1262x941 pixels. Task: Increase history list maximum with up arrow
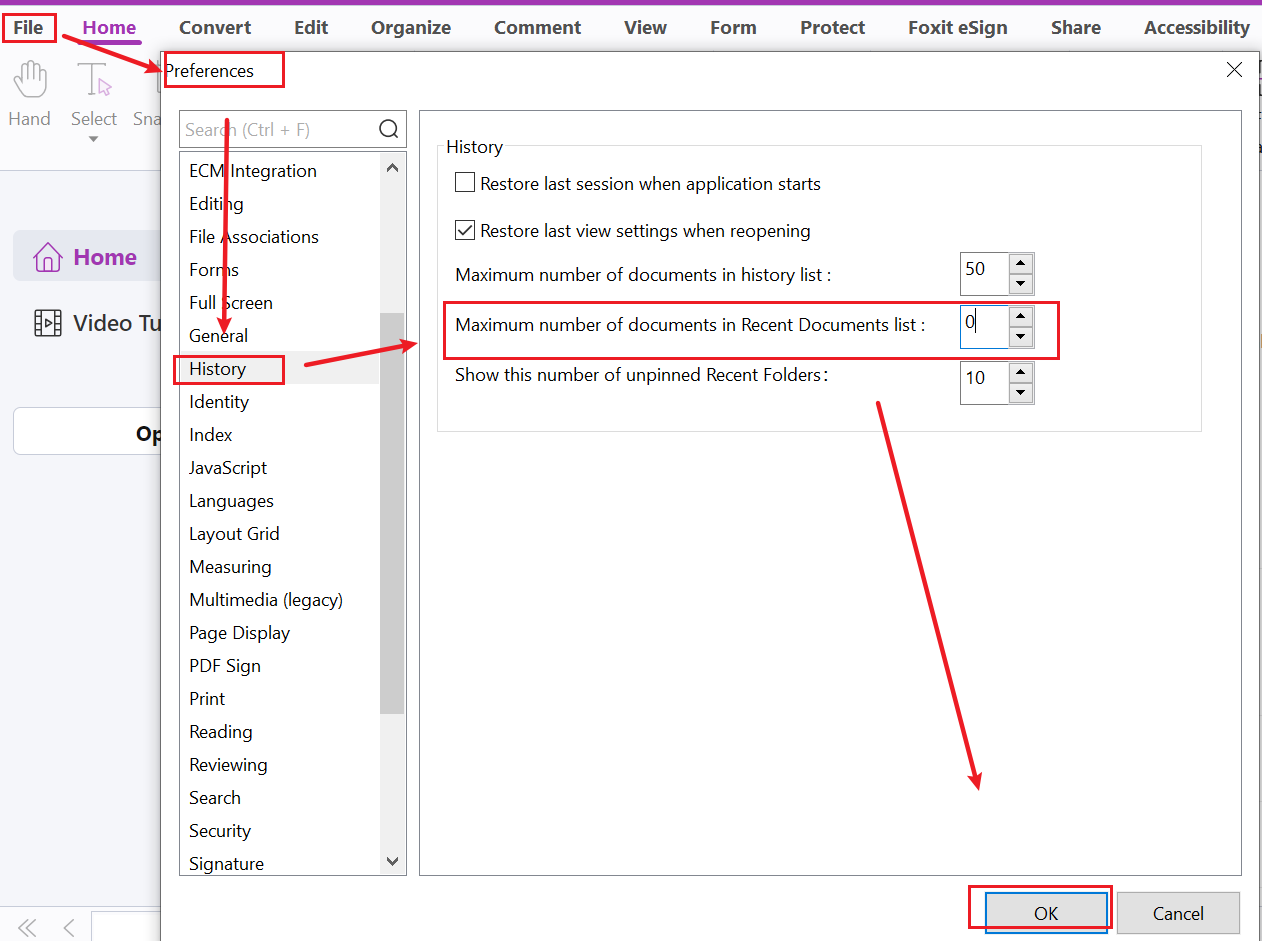(1020, 264)
